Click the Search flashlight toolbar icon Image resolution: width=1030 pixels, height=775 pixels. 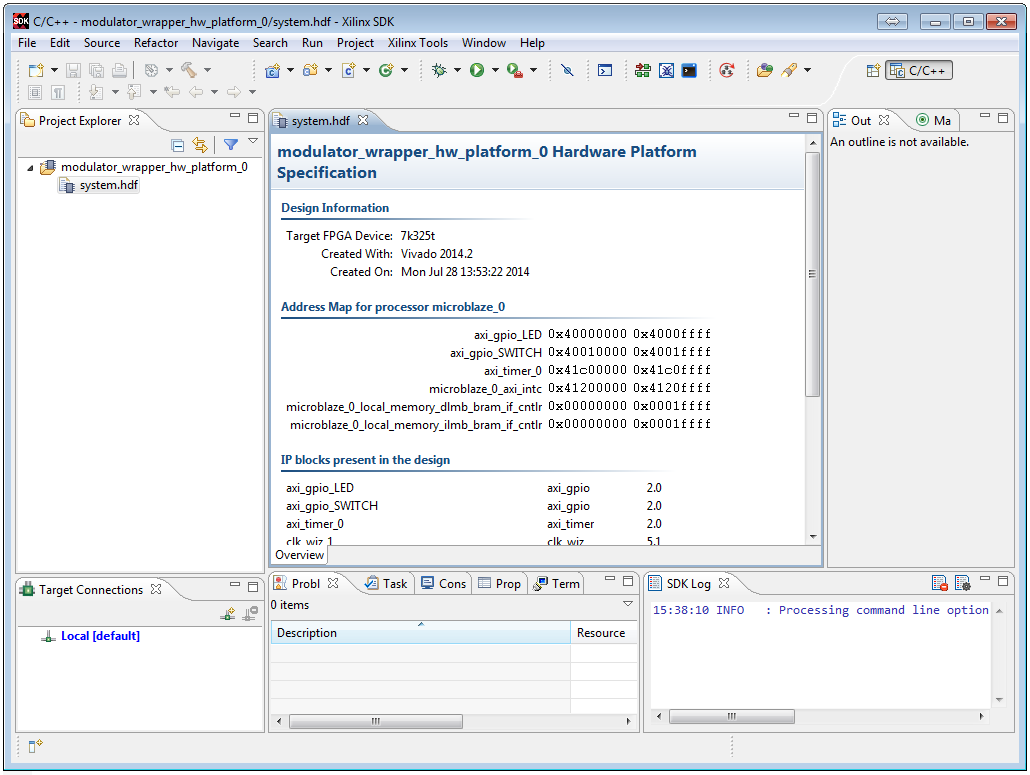(x=789, y=70)
